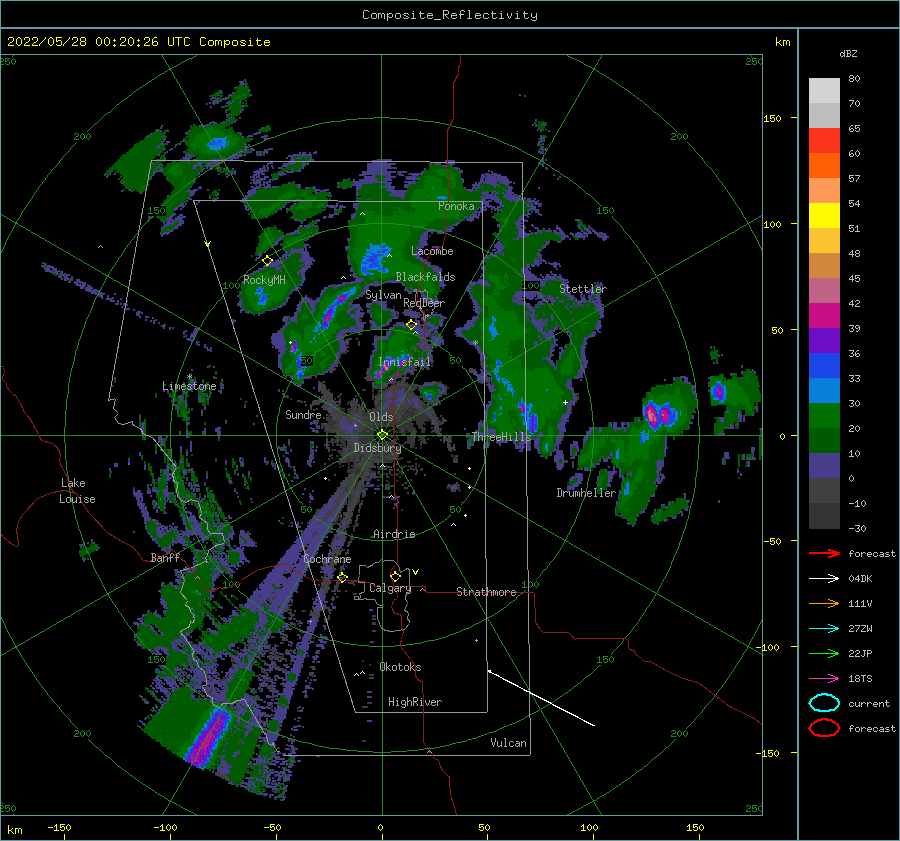Click the Composite_Reflectivity title
Viewport: 900px width, 841px height.
[450, 15]
